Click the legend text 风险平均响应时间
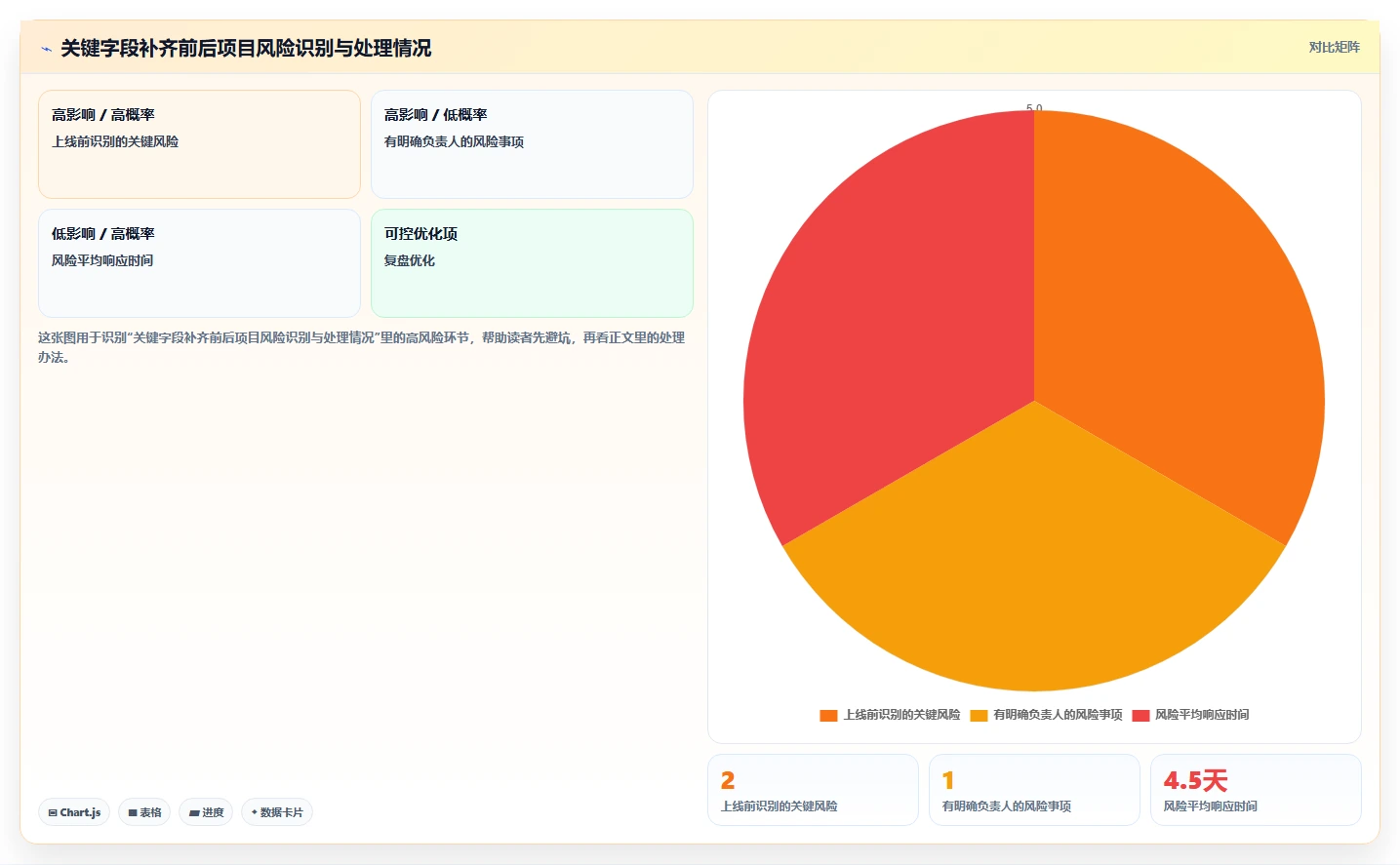The image size is (1400, 865). pos(1202,715)
